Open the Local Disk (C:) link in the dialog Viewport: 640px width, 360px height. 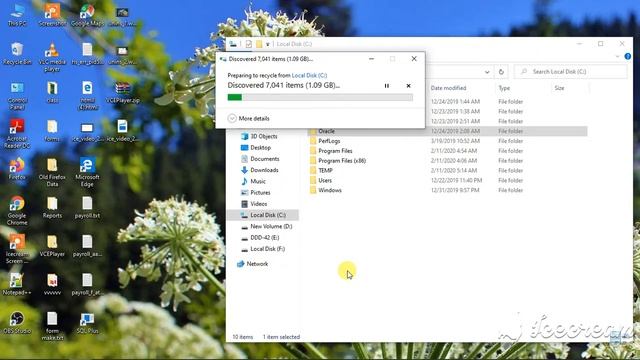(x=309, y=75)
